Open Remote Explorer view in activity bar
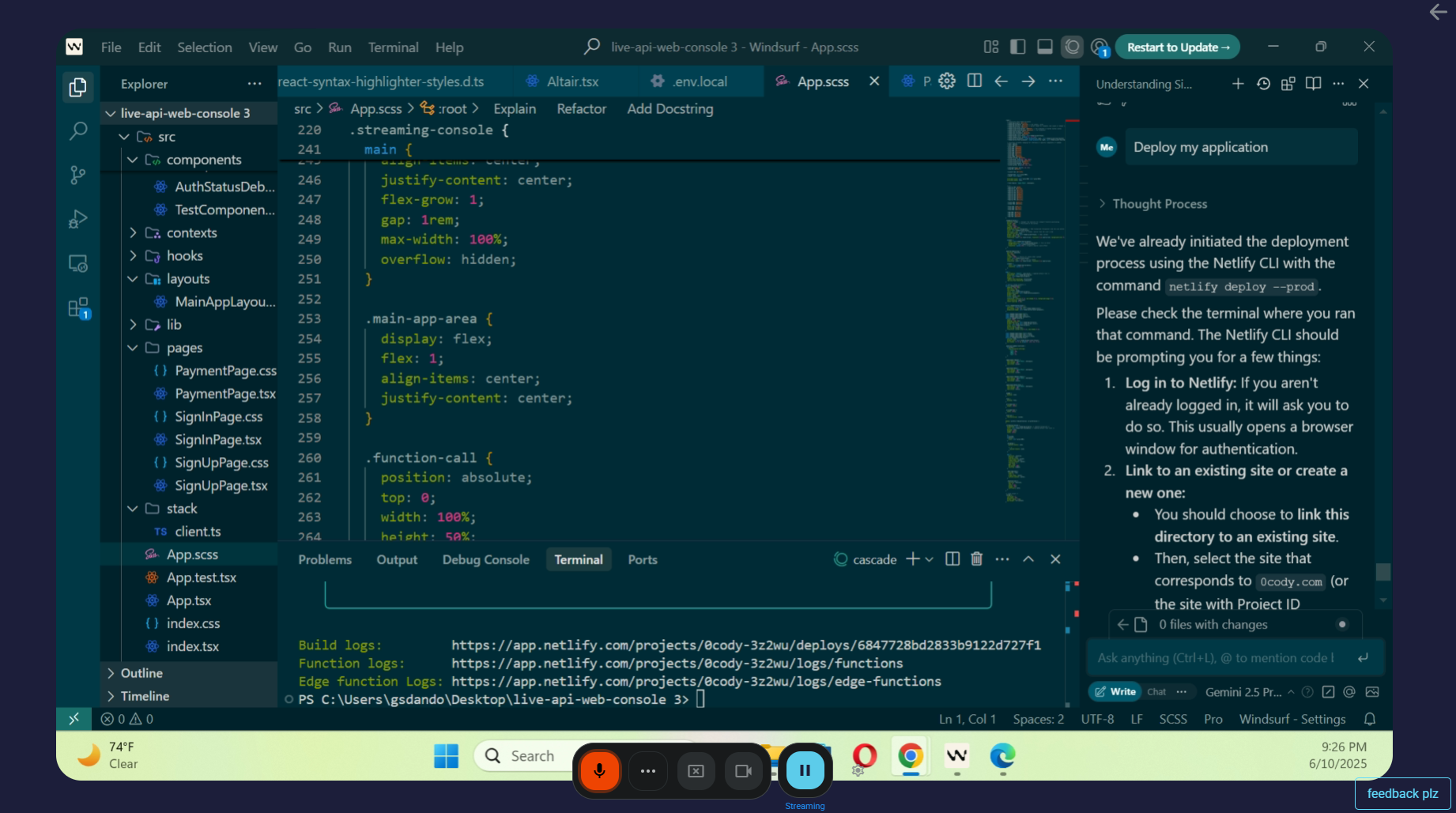The height and width of the screenshot is (813, 1456). pos(77,263)
